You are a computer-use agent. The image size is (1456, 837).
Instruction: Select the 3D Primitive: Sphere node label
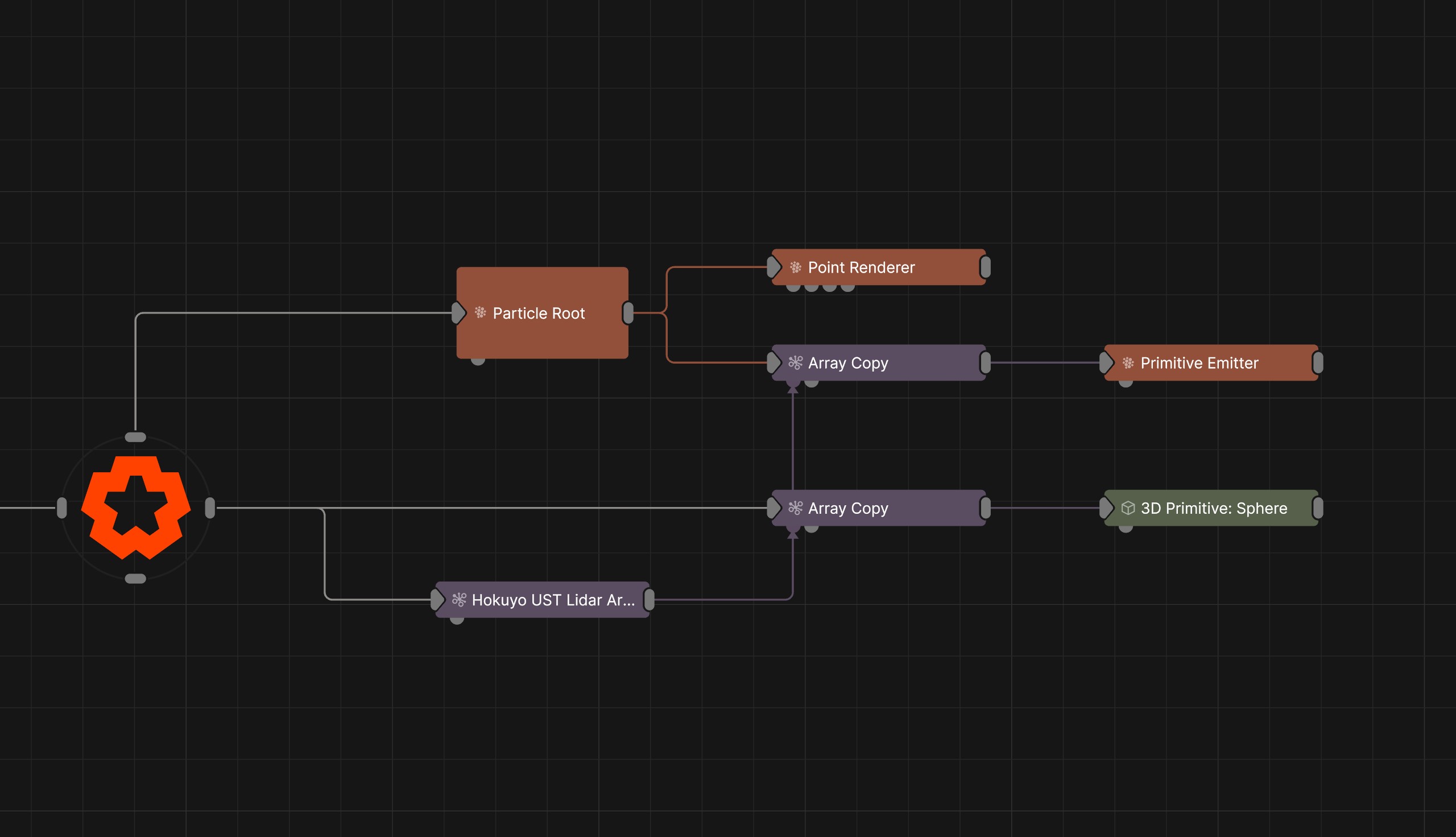[1214, 508]
